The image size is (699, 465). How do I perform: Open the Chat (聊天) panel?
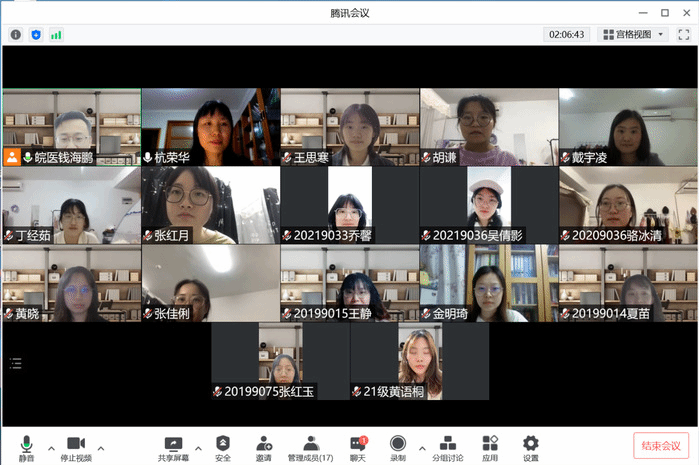(358, 446)
